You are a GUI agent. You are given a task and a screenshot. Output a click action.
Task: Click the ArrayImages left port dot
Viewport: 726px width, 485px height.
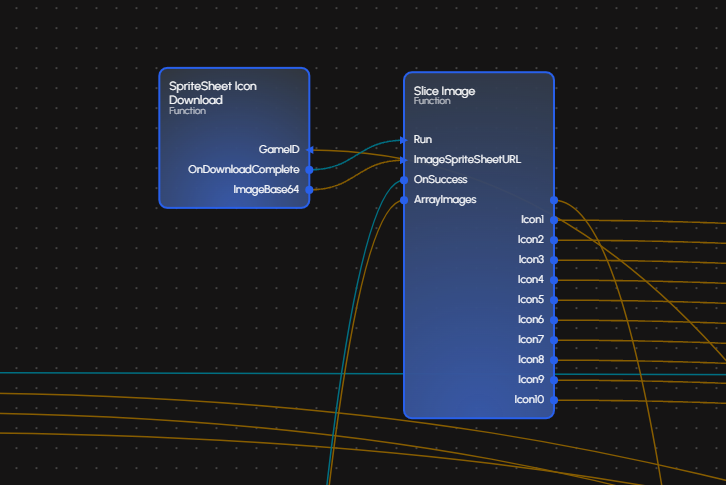[404, 200]
